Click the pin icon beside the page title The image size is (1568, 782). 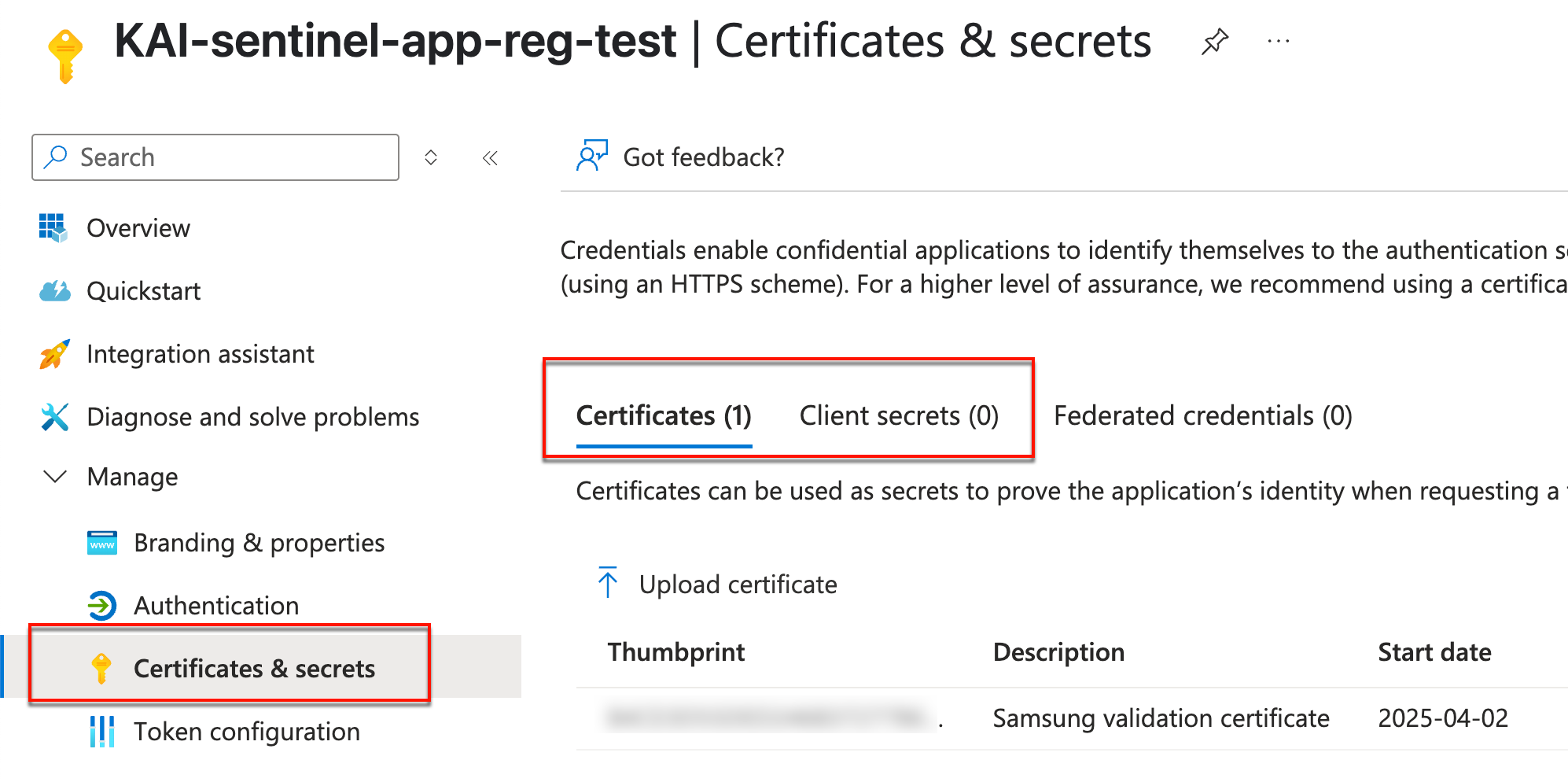pos(1214,42)
